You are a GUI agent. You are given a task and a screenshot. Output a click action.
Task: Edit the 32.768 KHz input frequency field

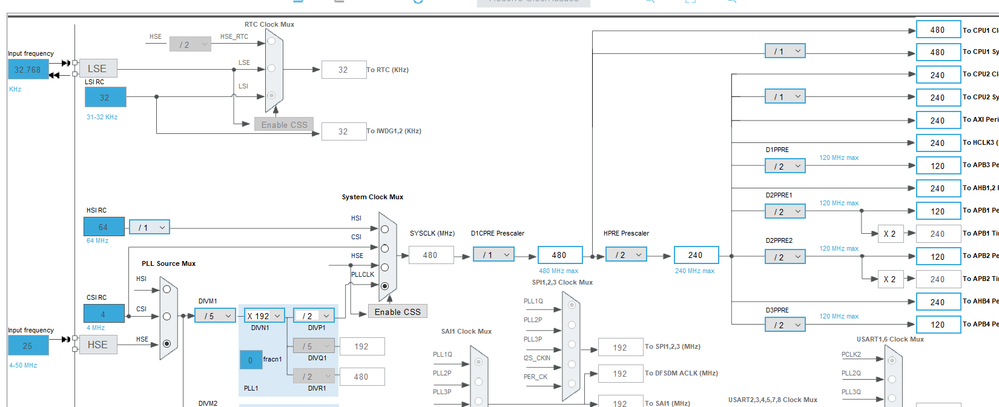27,69
